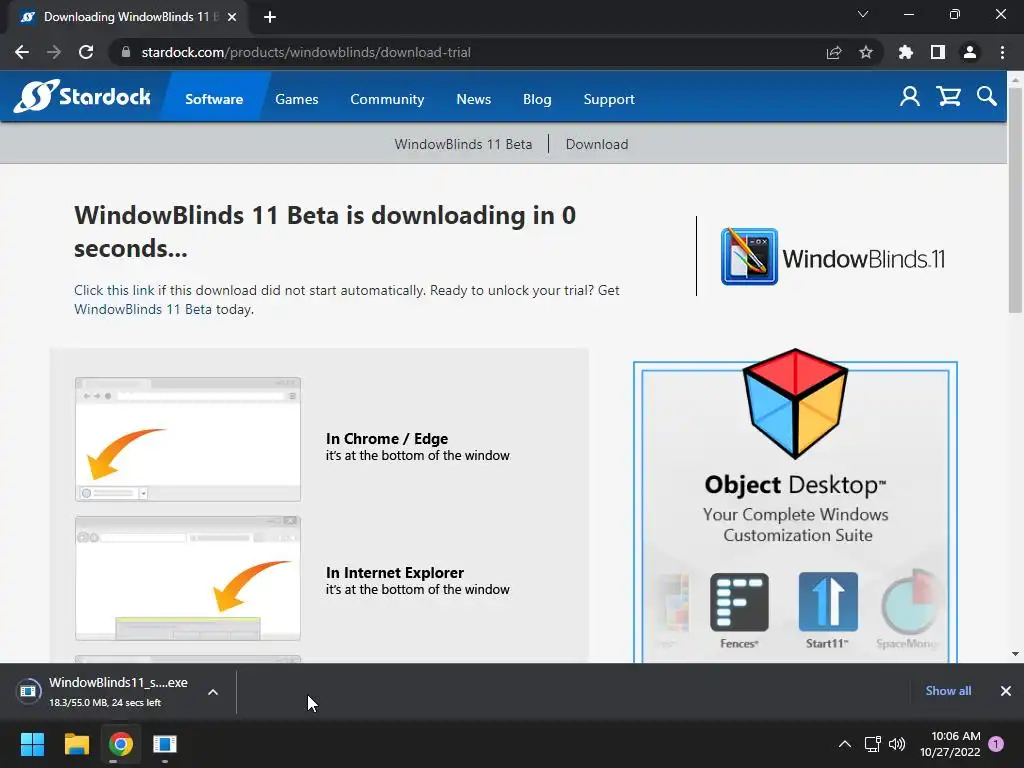The width and height of the screenshot is (1024, 768).
Task: Click the 'Click this link' download link
Action: pyautogui.click(x=114, y=290)
